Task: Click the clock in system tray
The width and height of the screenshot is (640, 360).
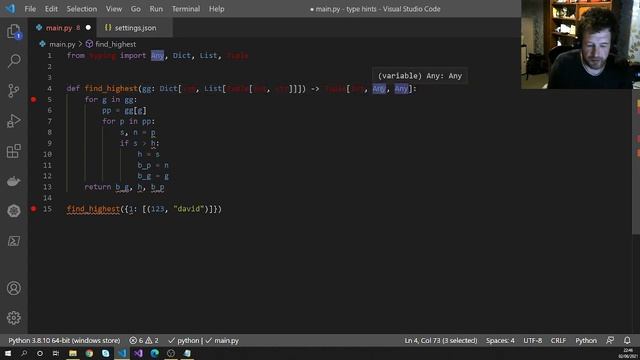Action: coord(628,353)
